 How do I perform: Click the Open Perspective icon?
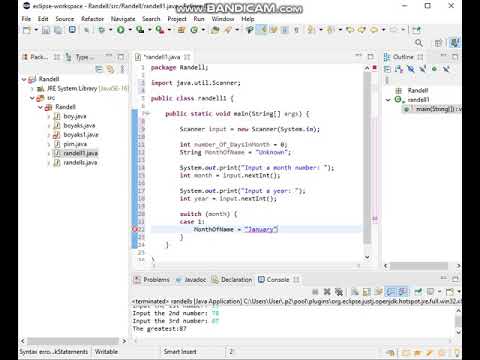[438, 43]
